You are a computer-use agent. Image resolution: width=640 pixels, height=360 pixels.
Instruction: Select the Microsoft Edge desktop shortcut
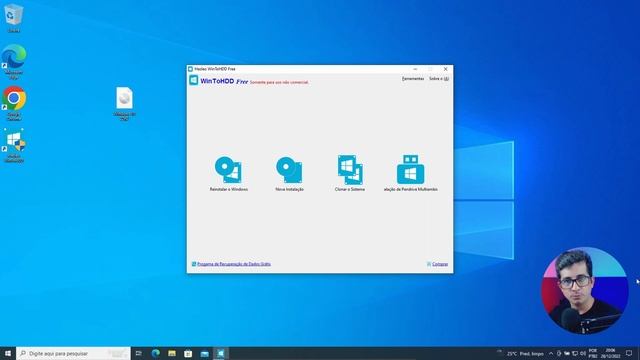(14, 61)
